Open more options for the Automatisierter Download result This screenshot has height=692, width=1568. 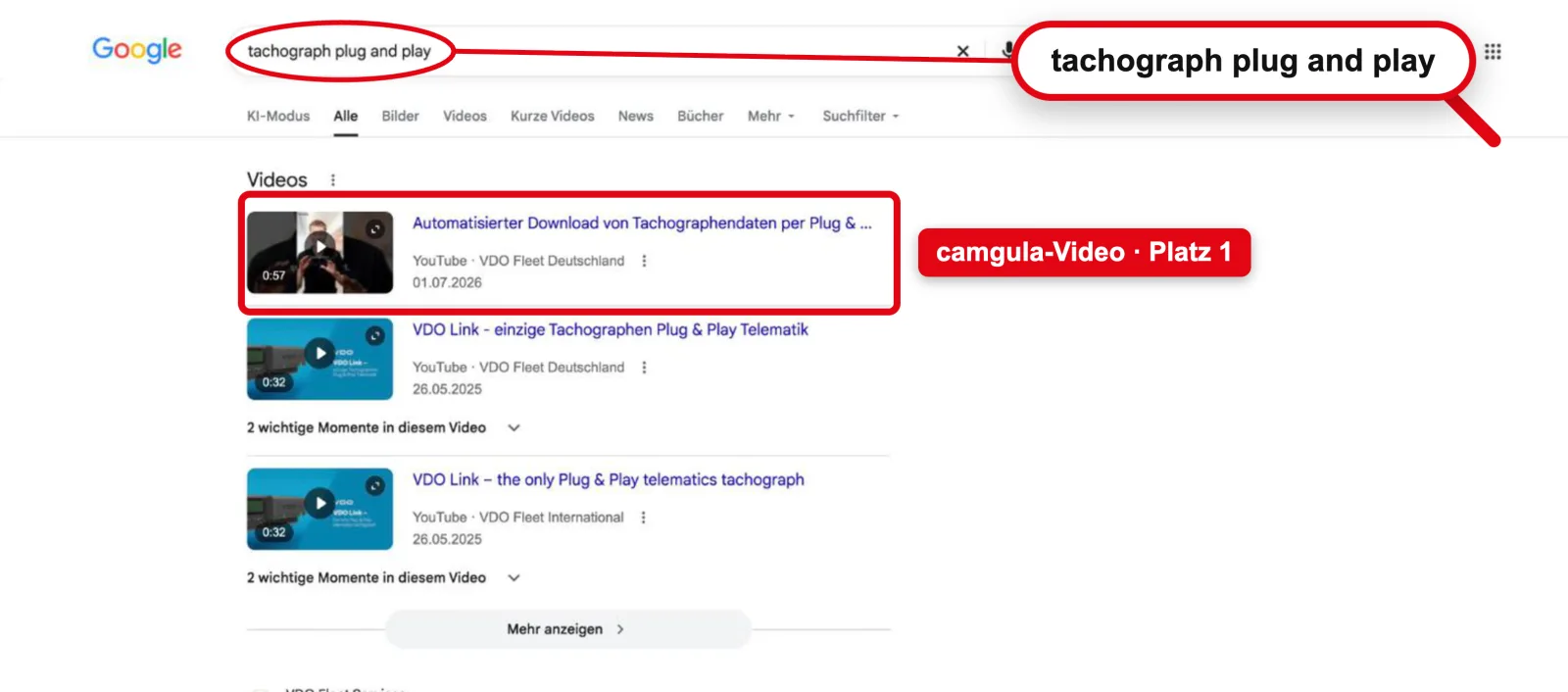click(644, 261)
